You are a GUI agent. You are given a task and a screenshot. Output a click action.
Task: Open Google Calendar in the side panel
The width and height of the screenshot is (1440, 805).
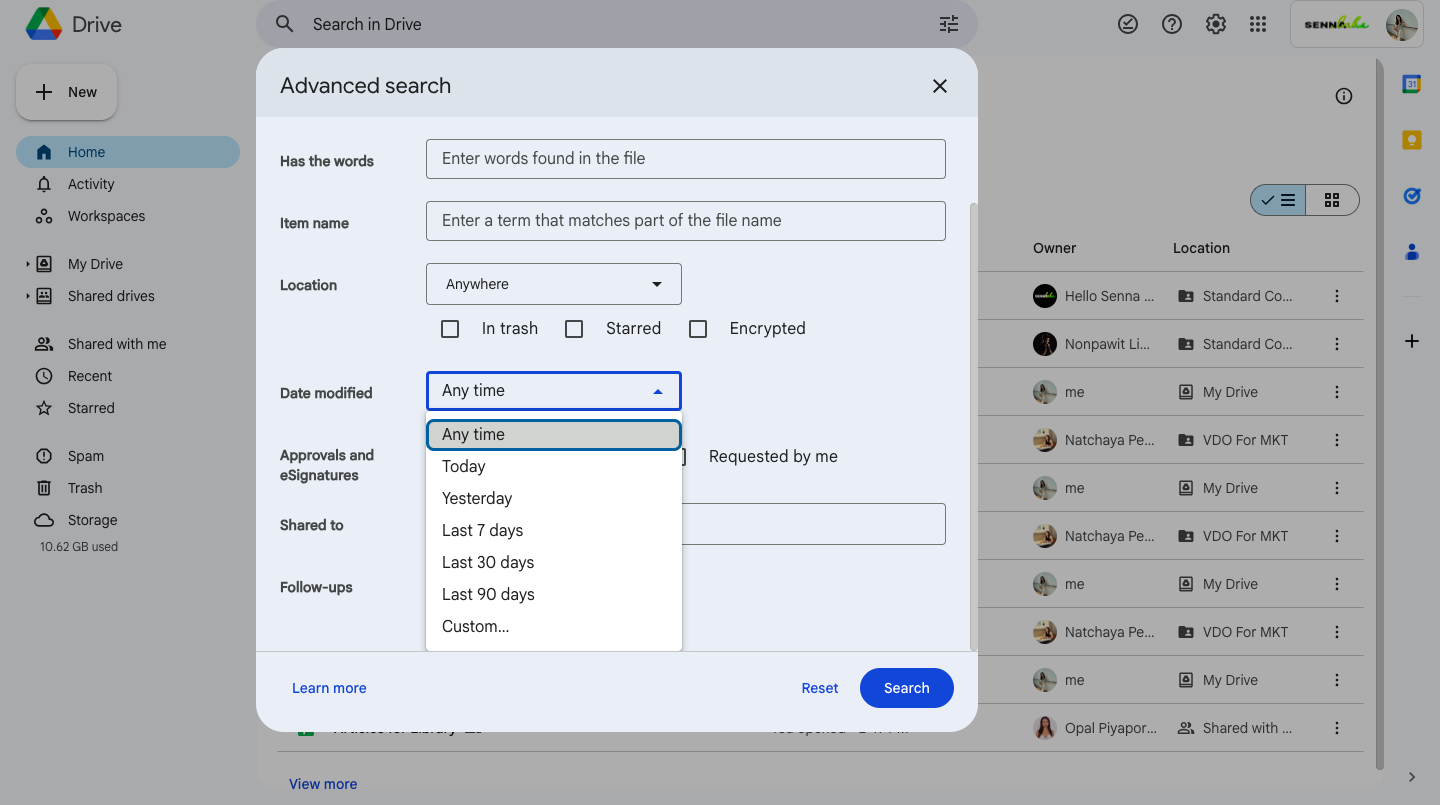point(1411,85)
